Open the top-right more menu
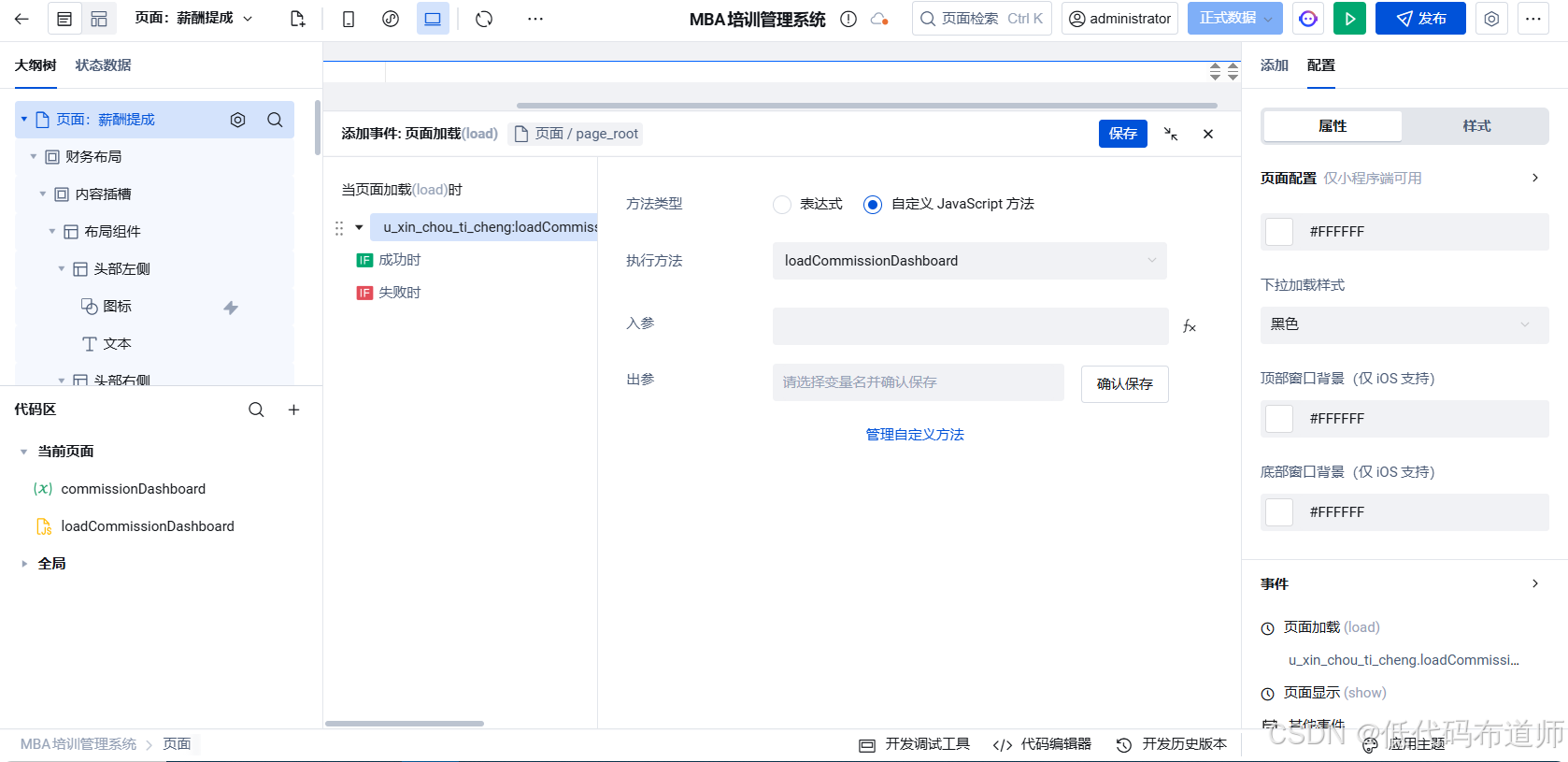Screen dimensions: 1568x762 click(1533, 19)
